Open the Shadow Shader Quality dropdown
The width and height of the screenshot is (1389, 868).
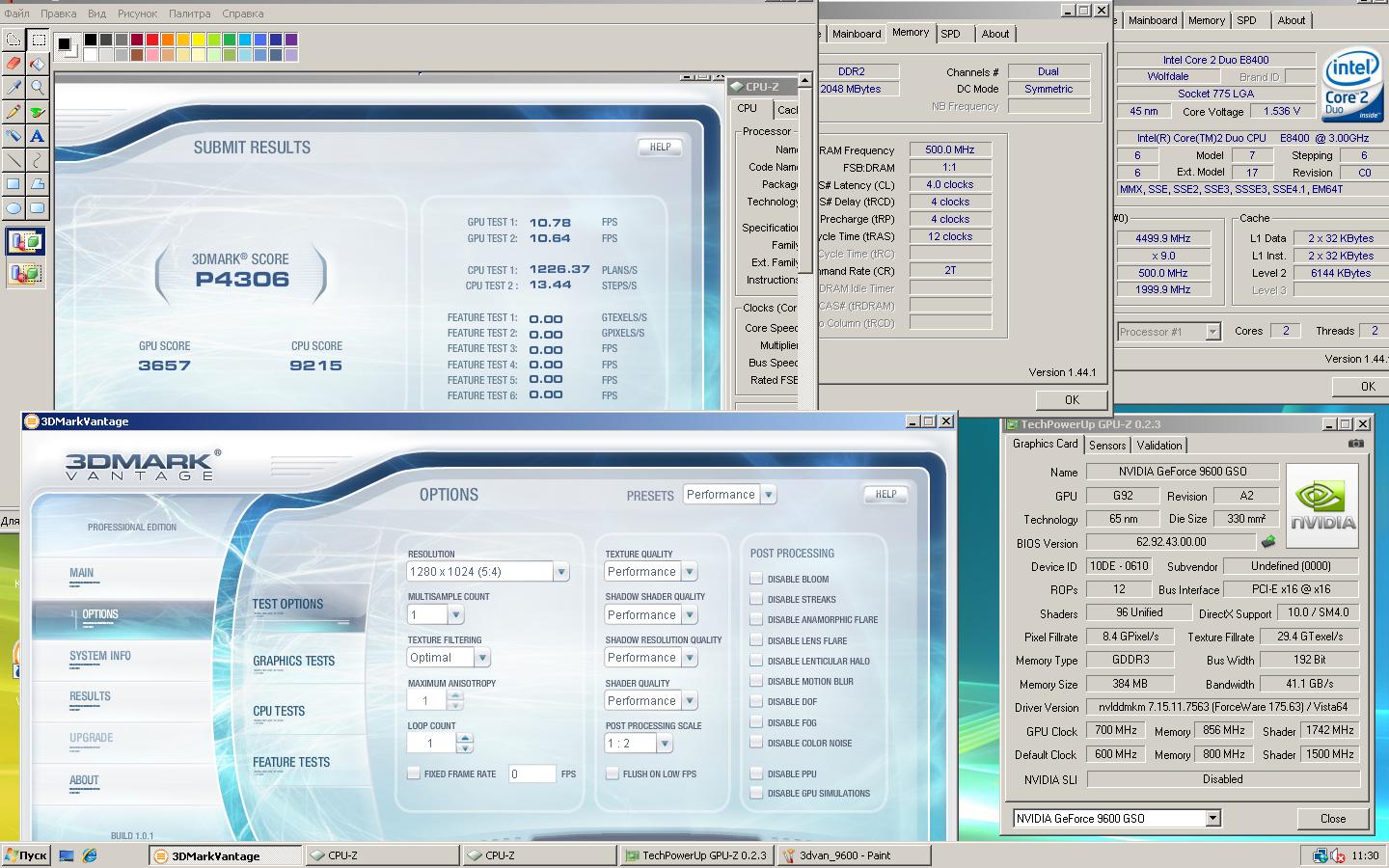[690, 614]
